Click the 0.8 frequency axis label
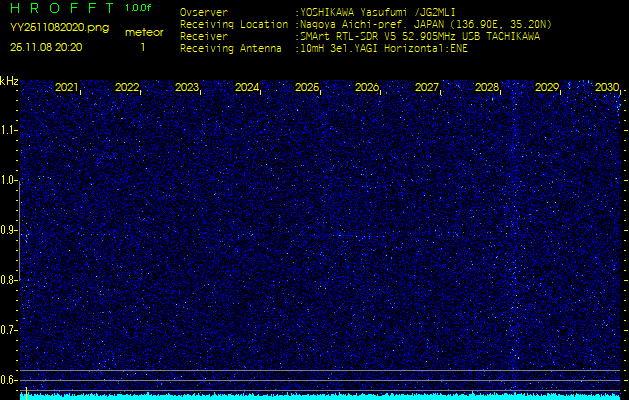 pyautogui.click(x=9, y=280)
